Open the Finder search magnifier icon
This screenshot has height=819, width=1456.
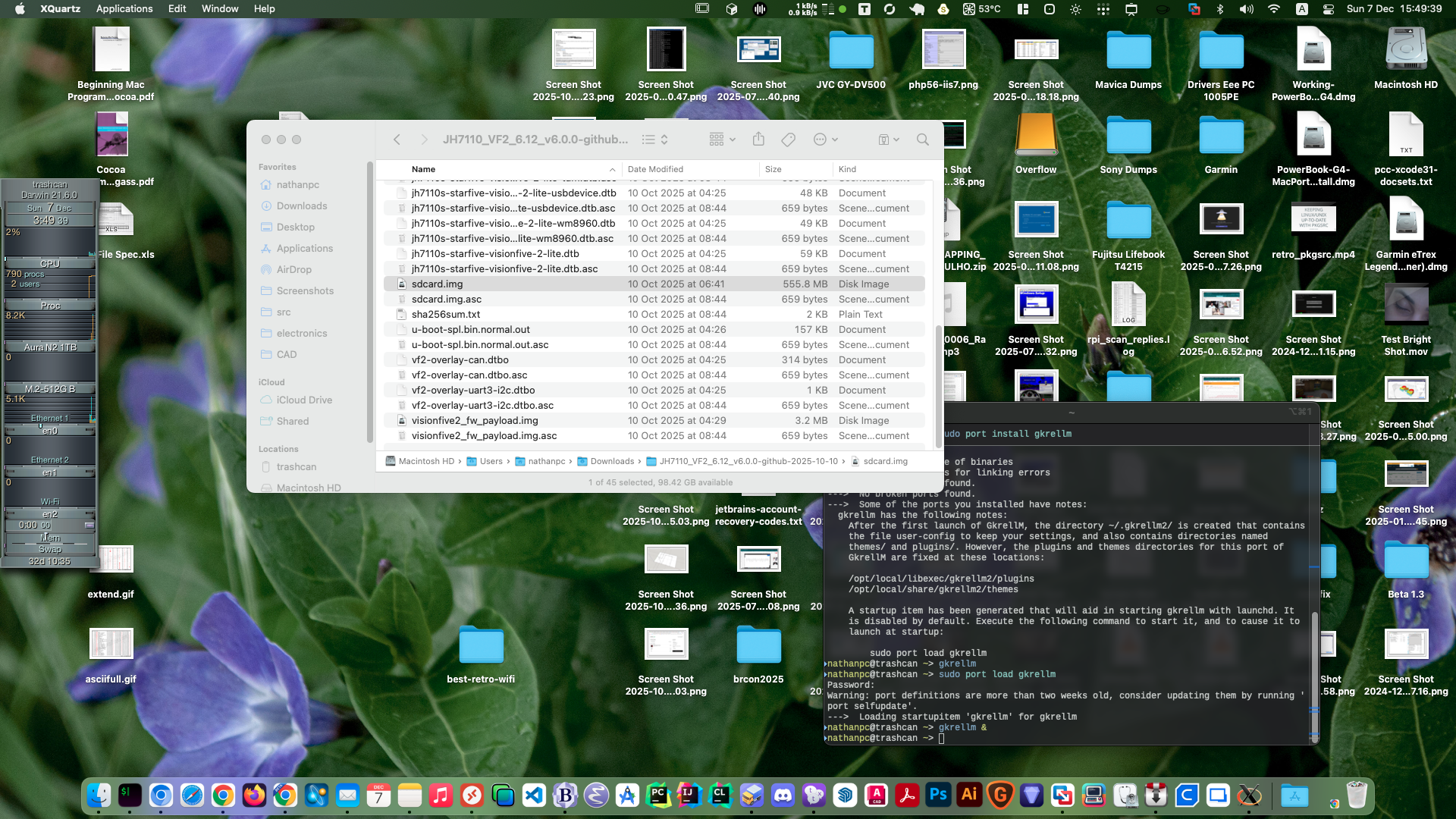[x=922, y=140]
